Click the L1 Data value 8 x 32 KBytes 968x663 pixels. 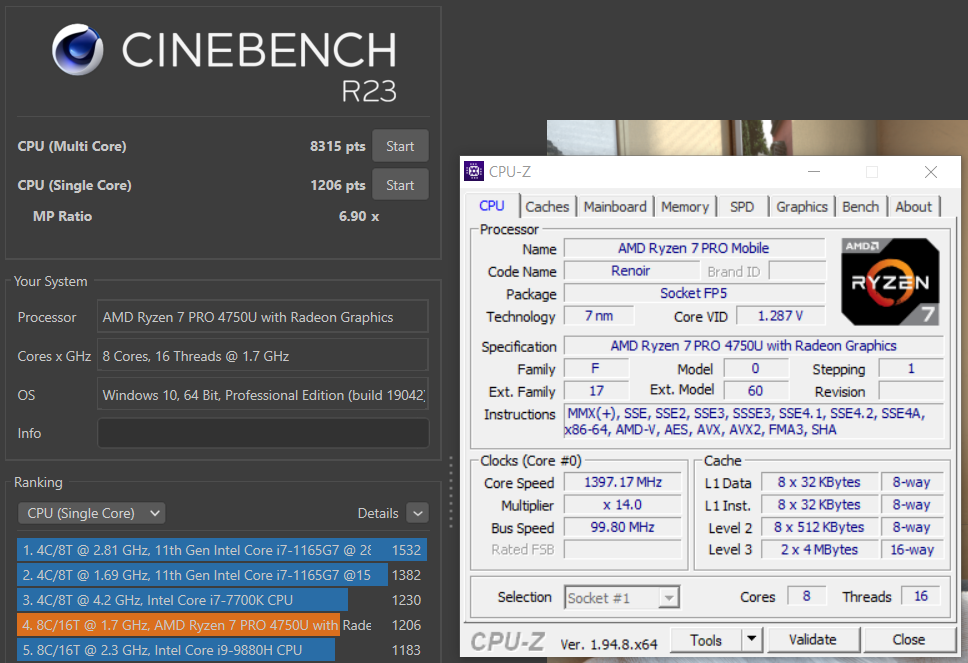tap(819, 482)
